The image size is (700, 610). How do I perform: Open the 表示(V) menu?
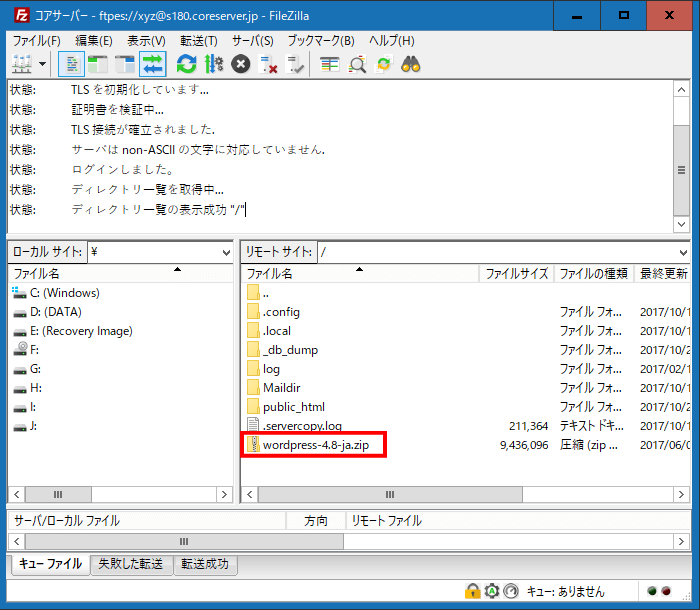[x=146, y=41]
